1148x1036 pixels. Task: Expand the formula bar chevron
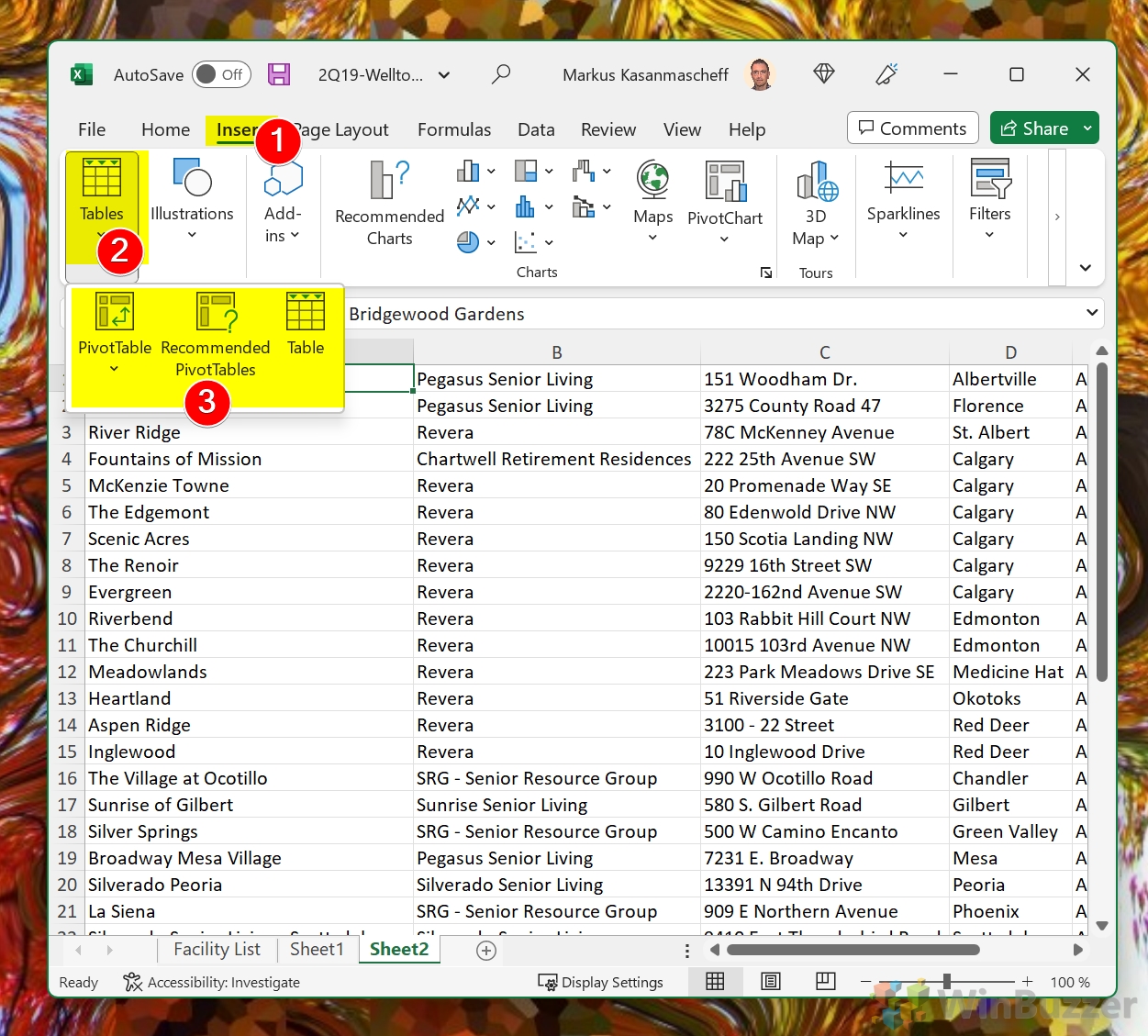[x=1092, y=313]
